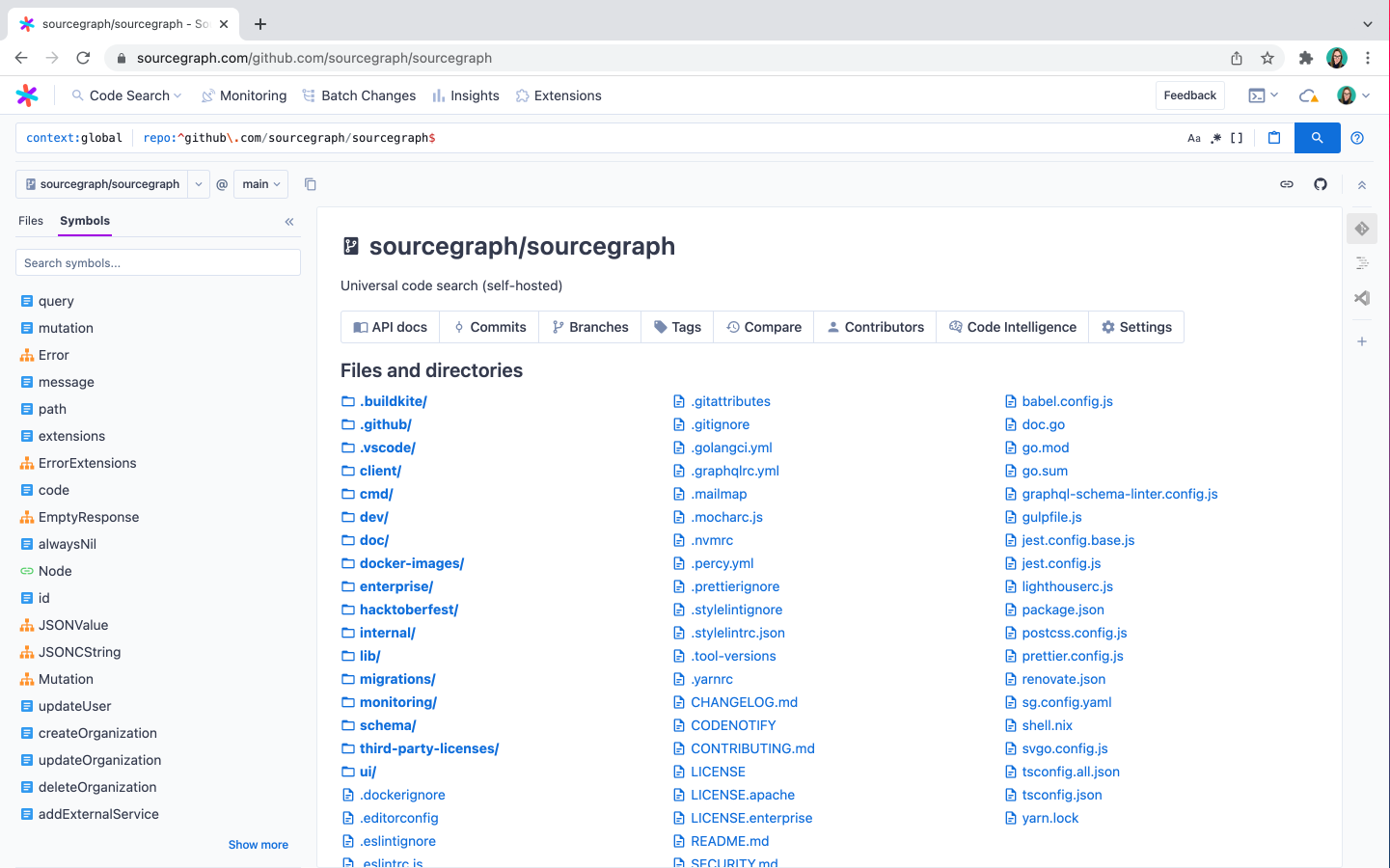Click the browser reload button
Image resolution: width=1390 pixels, height=868 pixels.
[84, 58]
